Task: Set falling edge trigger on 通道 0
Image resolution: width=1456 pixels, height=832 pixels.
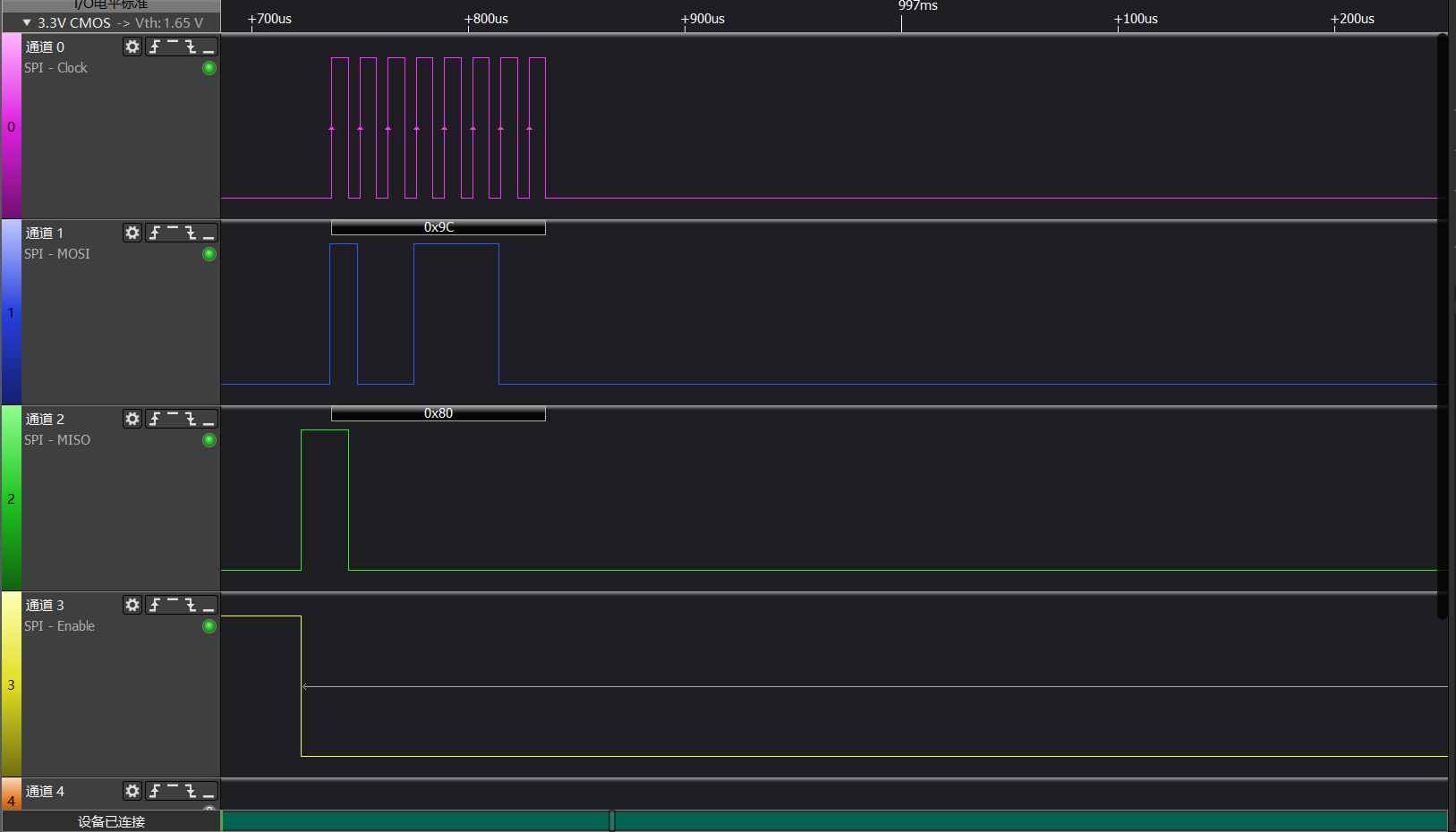Action: pyautogui.click(x=191, y=47)
